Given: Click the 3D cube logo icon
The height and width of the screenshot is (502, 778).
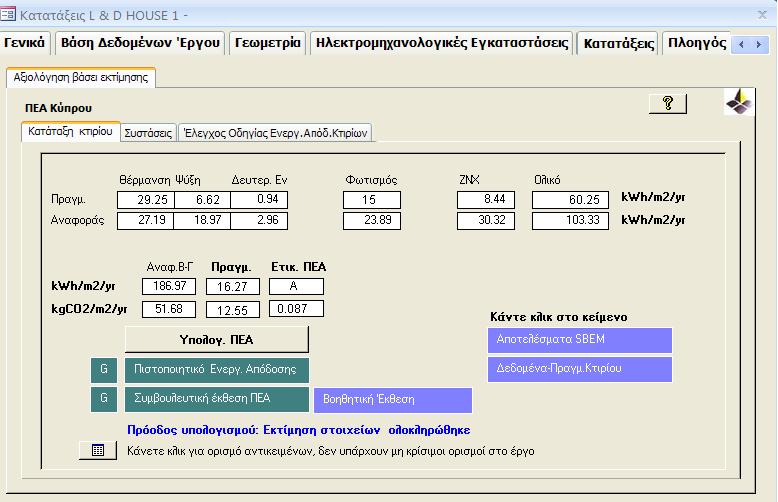Looking at the screenshot, I should 739,102.
